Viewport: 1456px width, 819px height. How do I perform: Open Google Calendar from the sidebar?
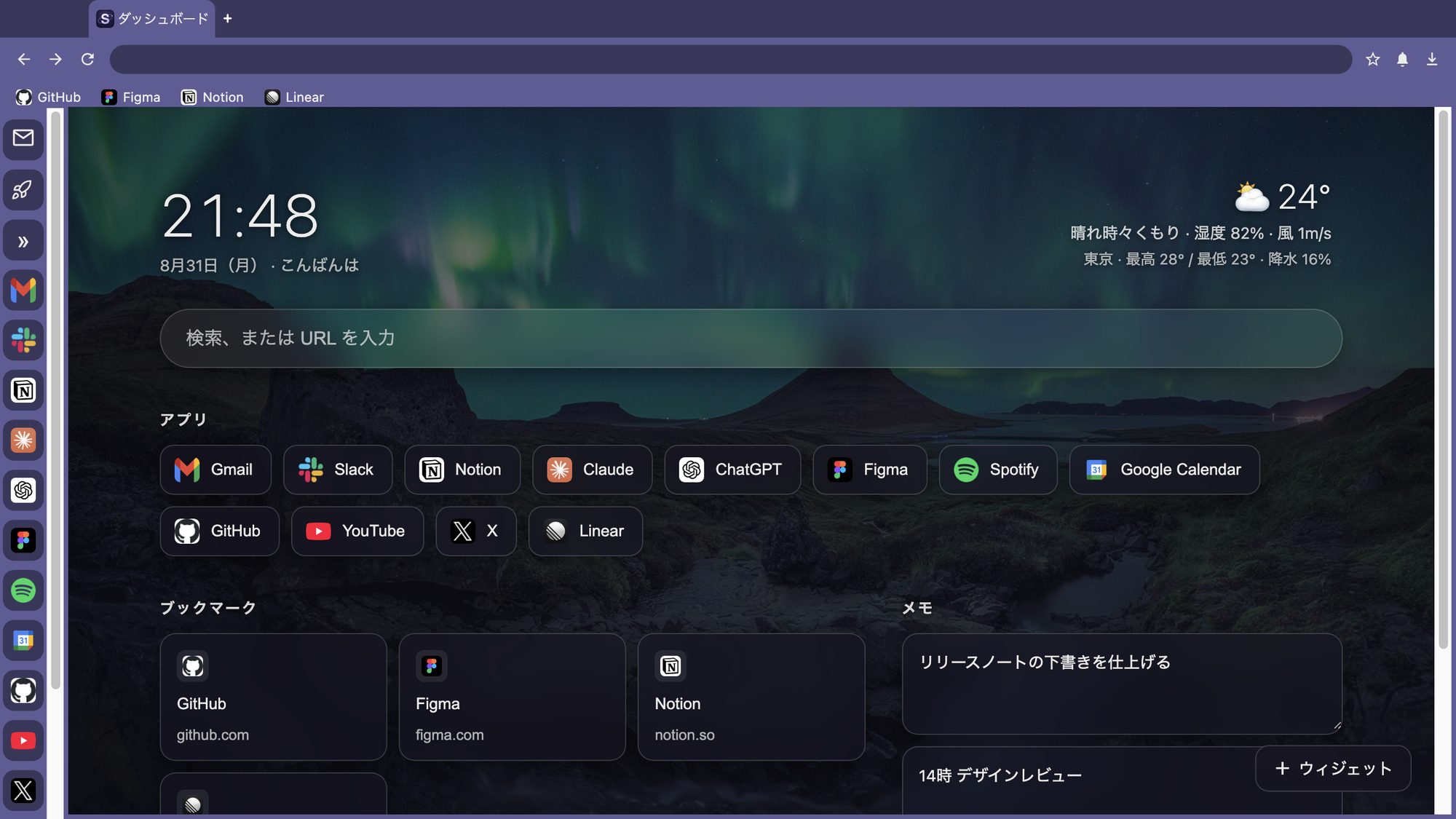[x=23, y=641]
